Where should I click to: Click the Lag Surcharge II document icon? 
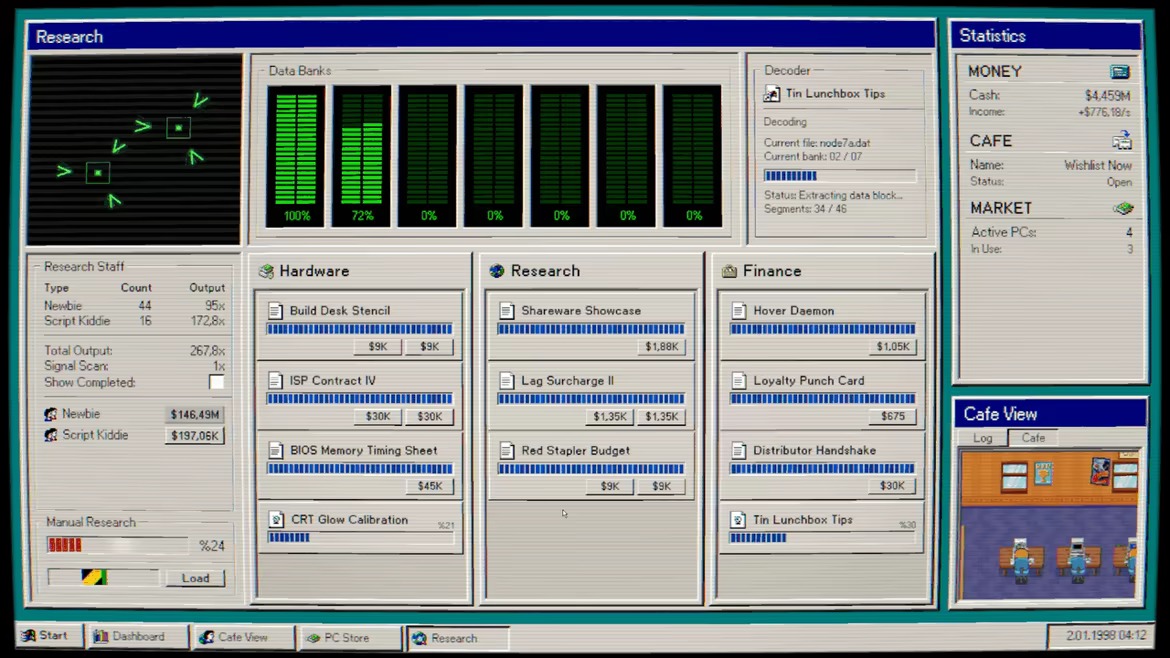point(507,380)
